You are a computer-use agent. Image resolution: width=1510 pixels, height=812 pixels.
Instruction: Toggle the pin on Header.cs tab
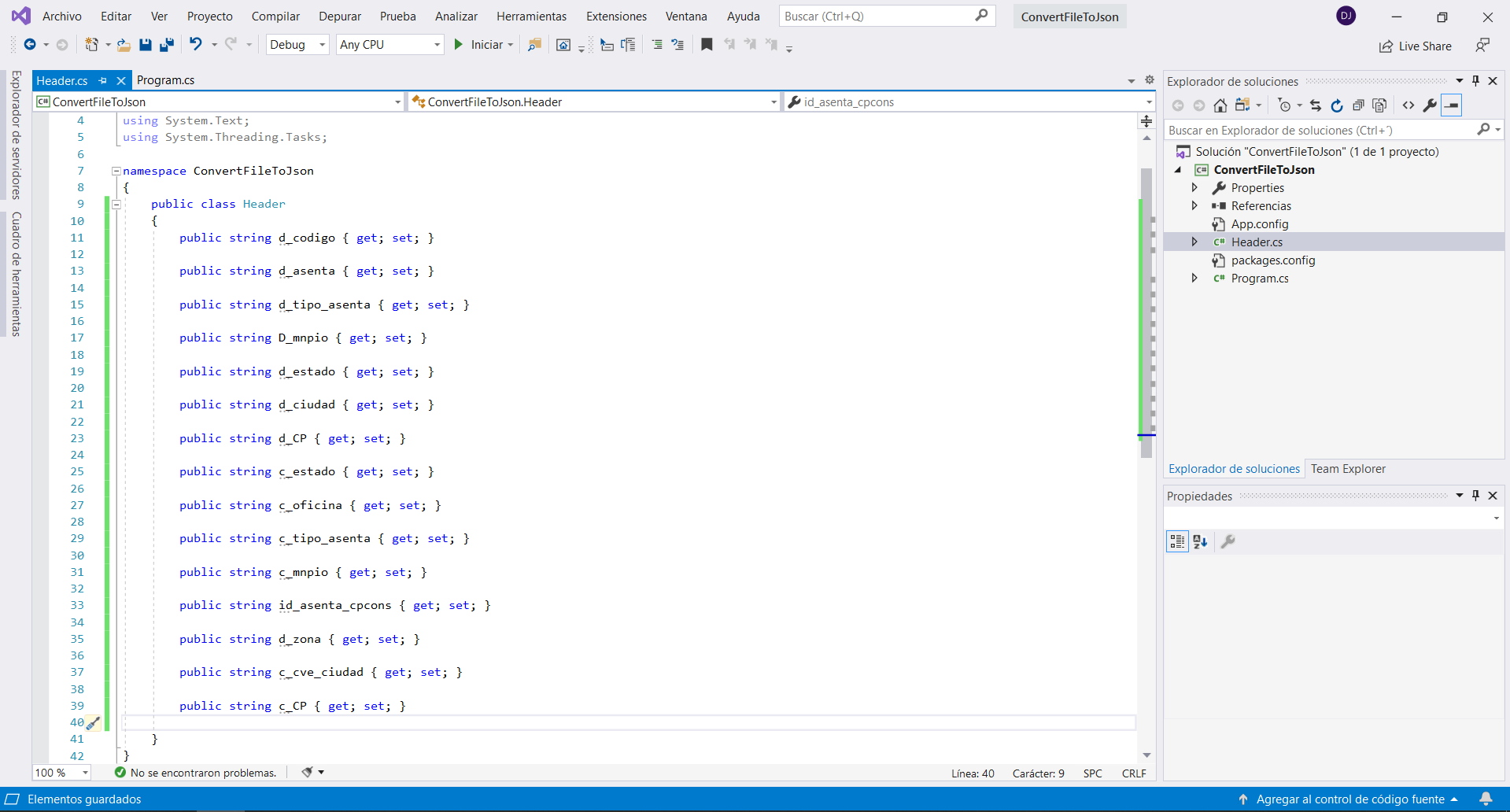click(x=103, y=80)
